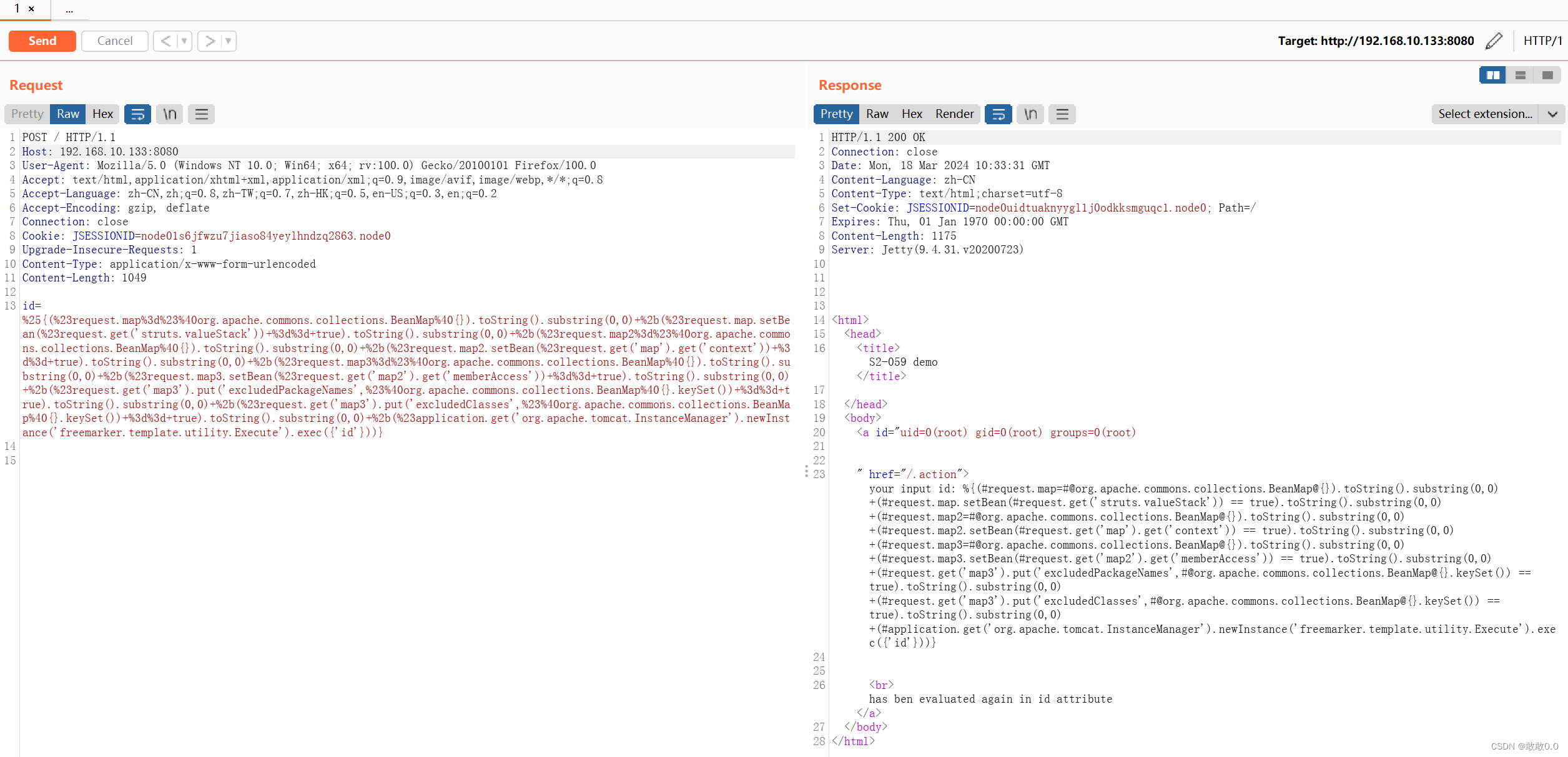Image resolution: width=1568 pixels, height=757 pixels.
Task: Click the Cancel button
Action: (x=115, y=41)
